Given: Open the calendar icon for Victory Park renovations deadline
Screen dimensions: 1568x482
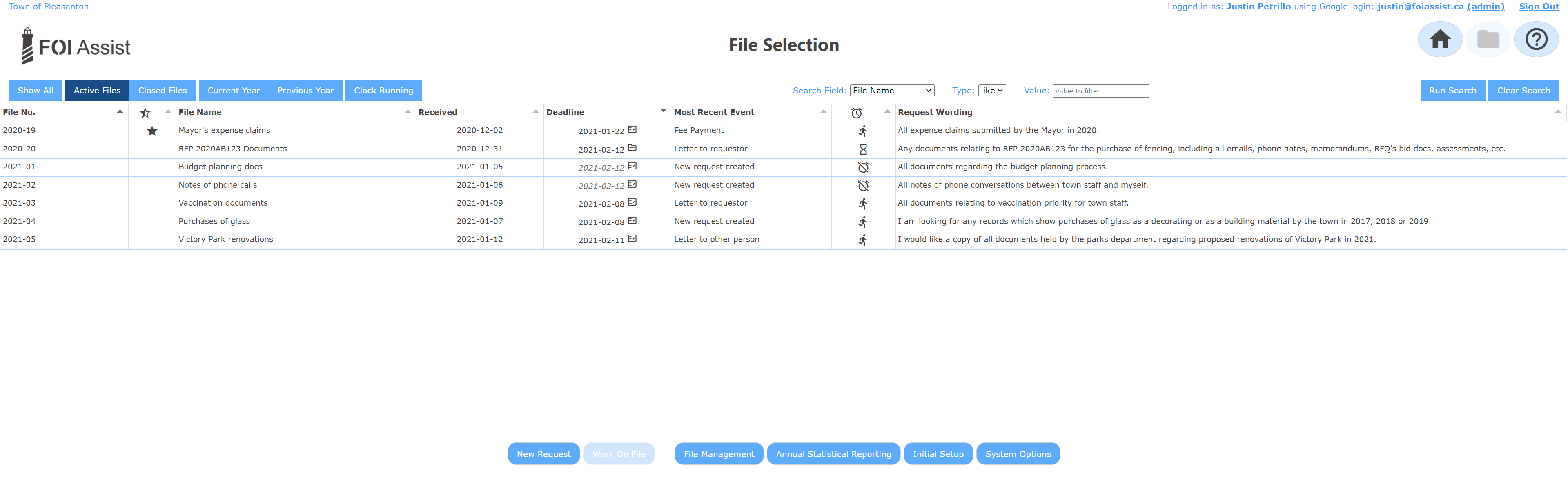Looking at the screenshot, I should coord(632,239).
